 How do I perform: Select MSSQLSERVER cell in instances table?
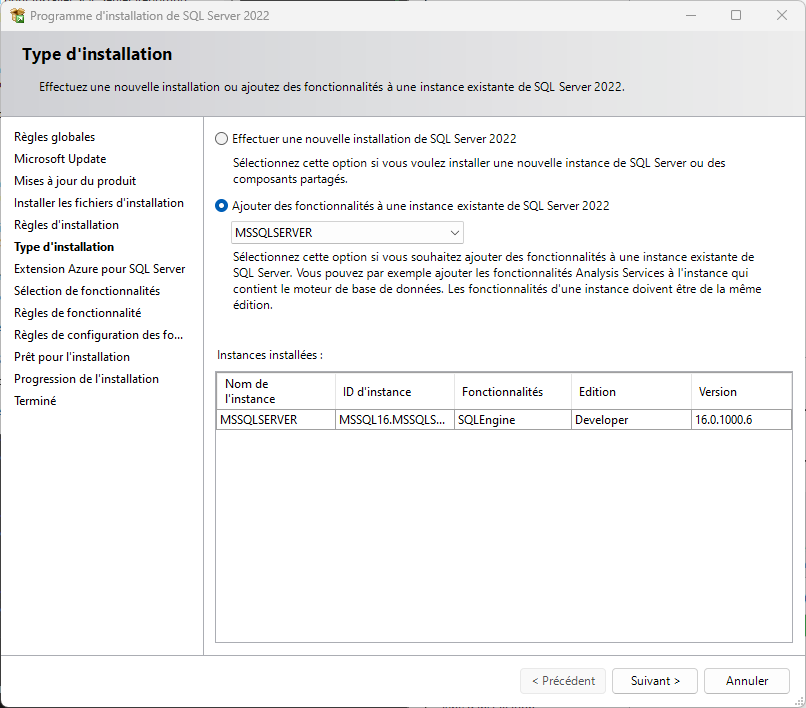(276, 420)
